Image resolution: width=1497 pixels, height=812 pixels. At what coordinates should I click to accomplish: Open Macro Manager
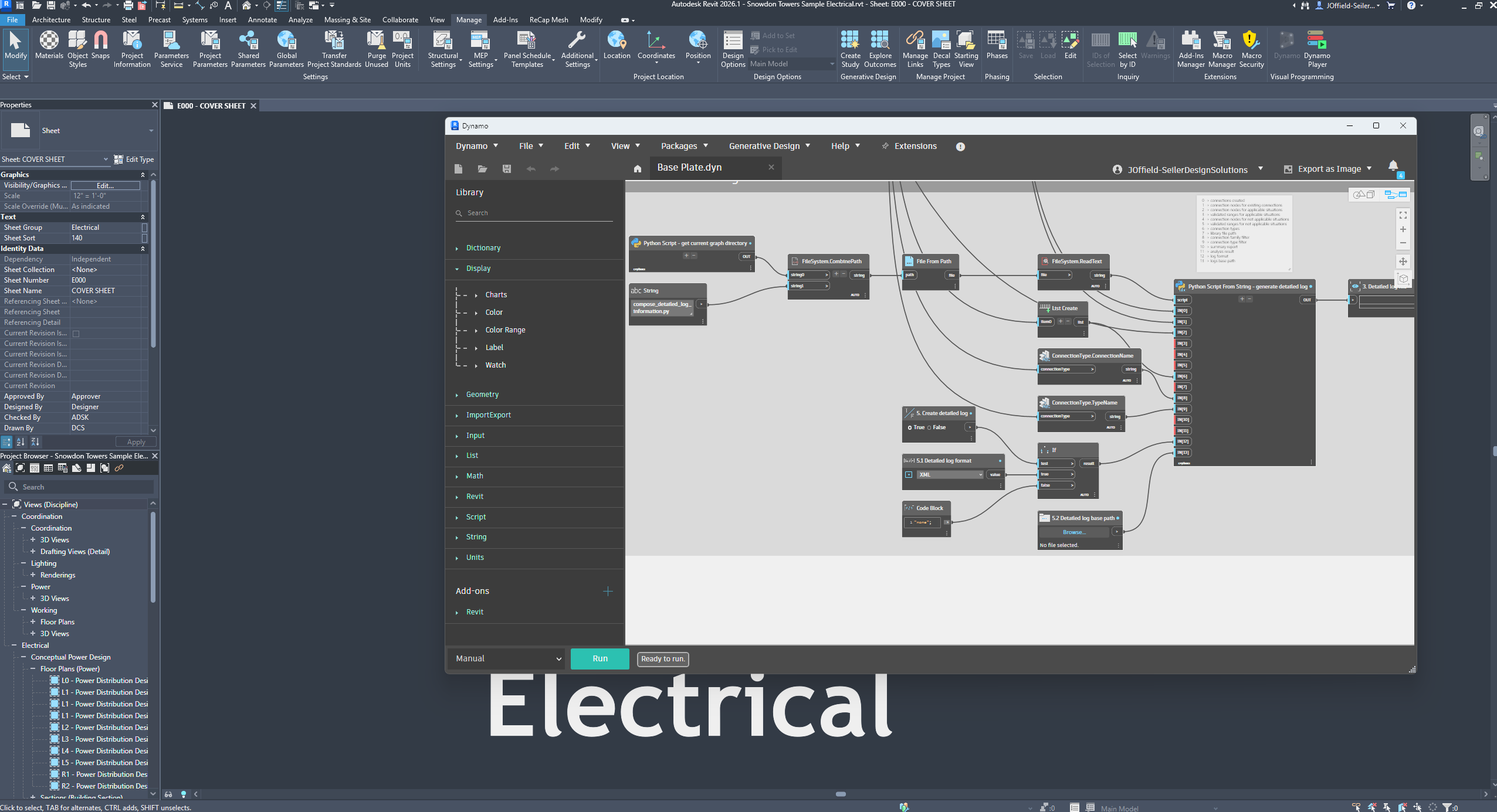pyautogui.click(x=1222, y=49)
